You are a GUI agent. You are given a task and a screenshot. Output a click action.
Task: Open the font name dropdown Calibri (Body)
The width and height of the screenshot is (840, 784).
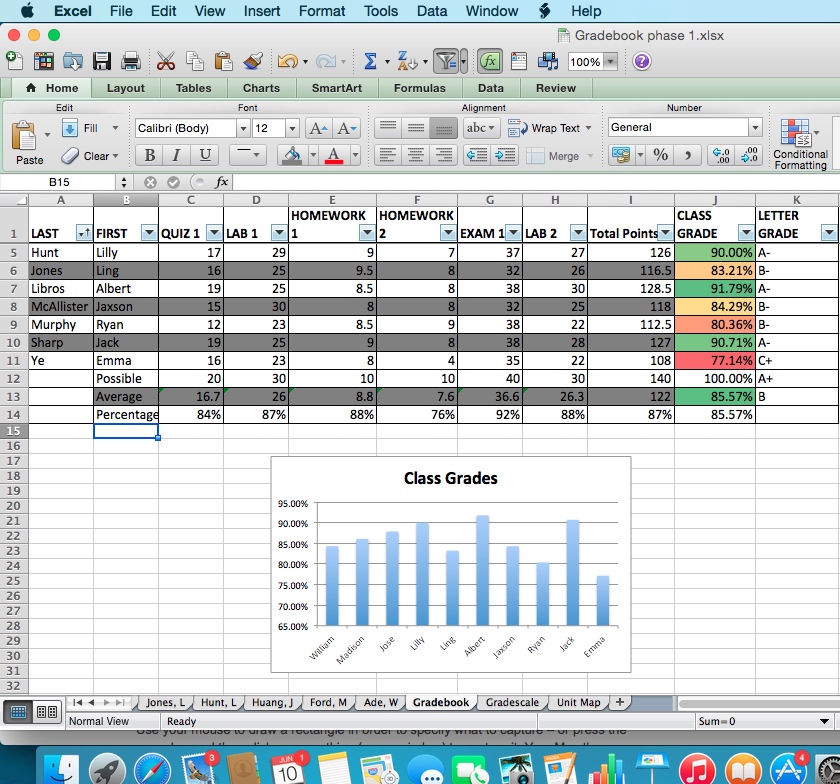(243, 128)
